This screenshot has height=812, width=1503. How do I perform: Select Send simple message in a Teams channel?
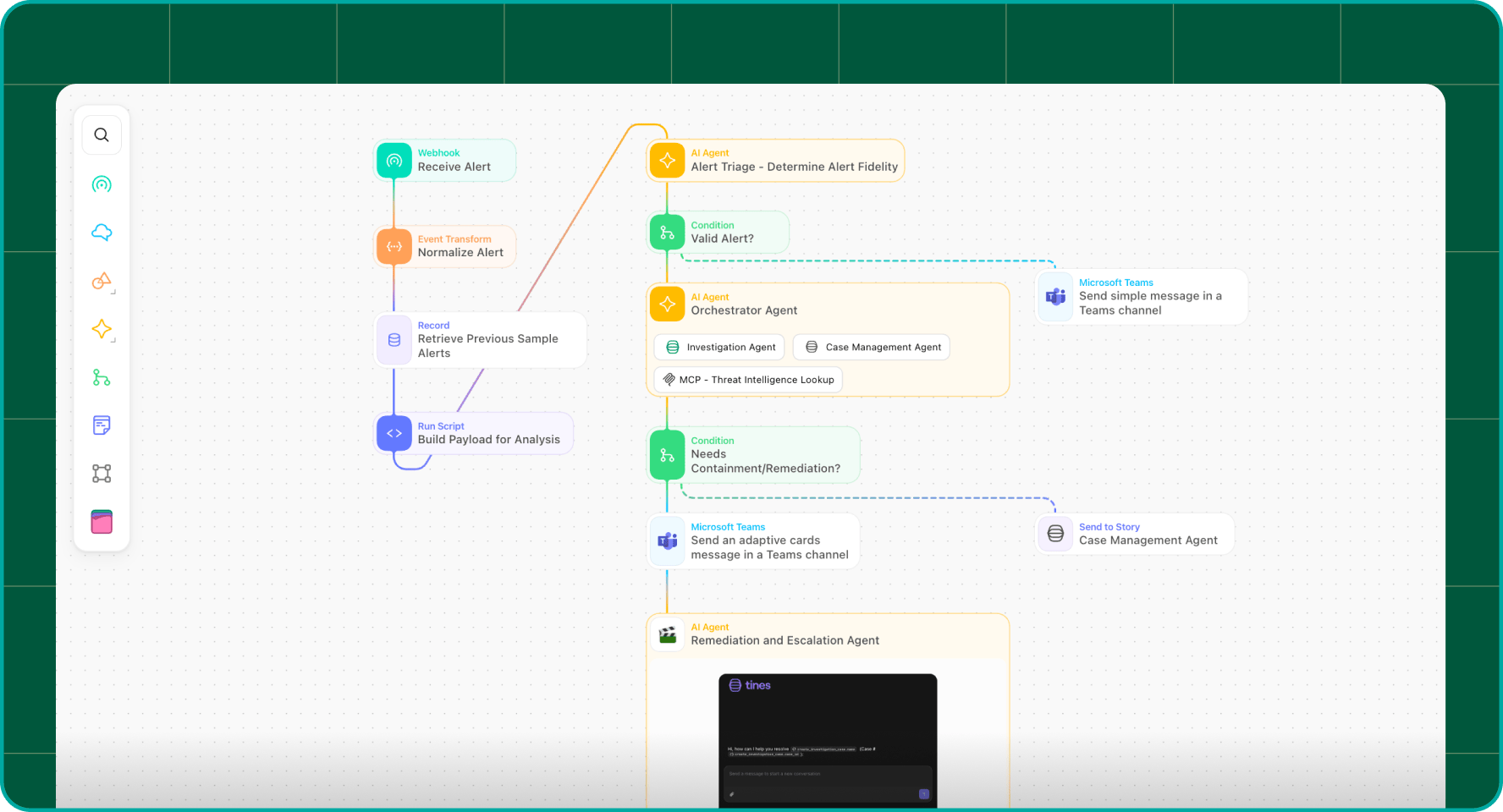coord(1151,303)
